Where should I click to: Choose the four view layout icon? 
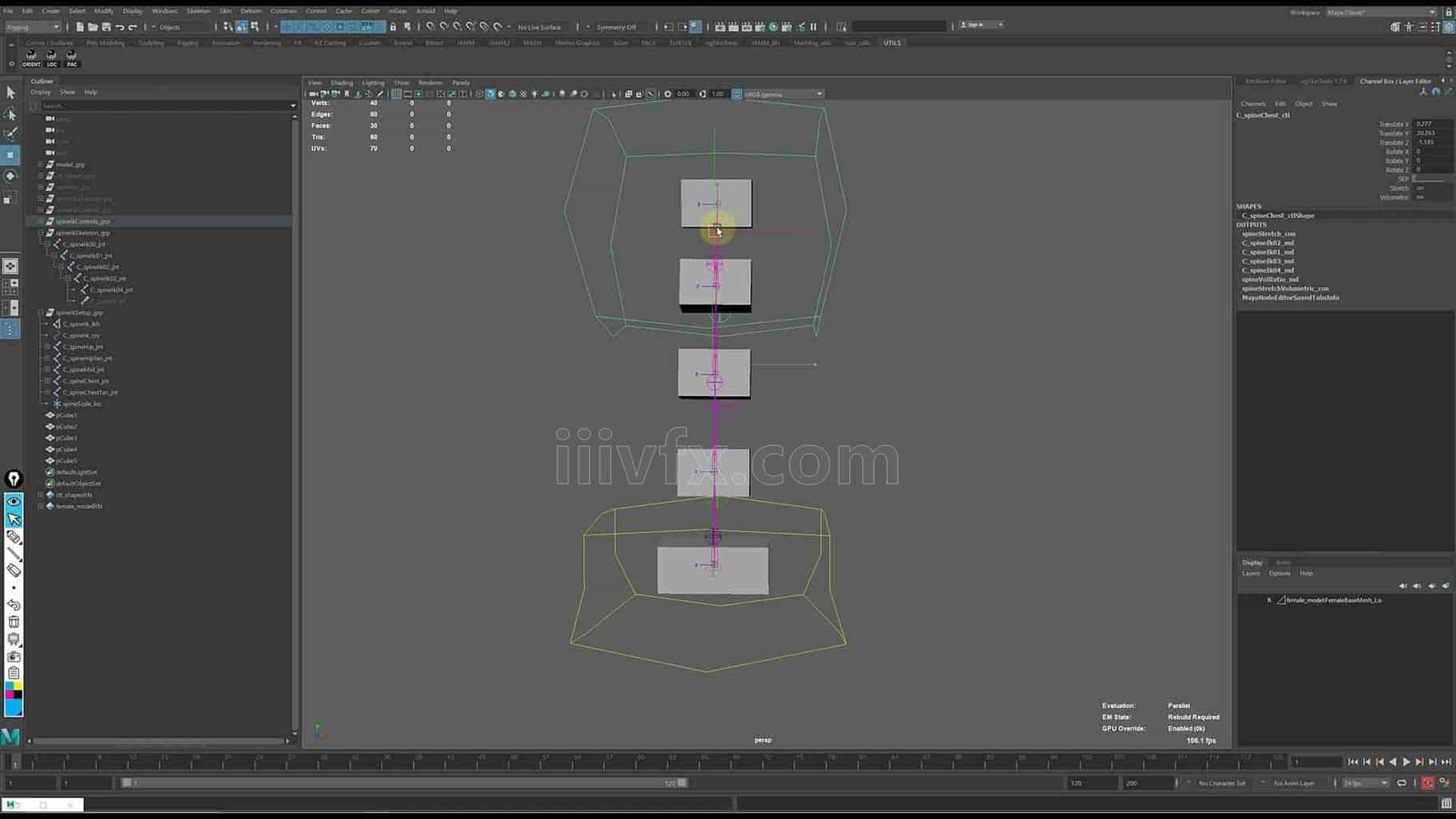[x=10, y=287]
